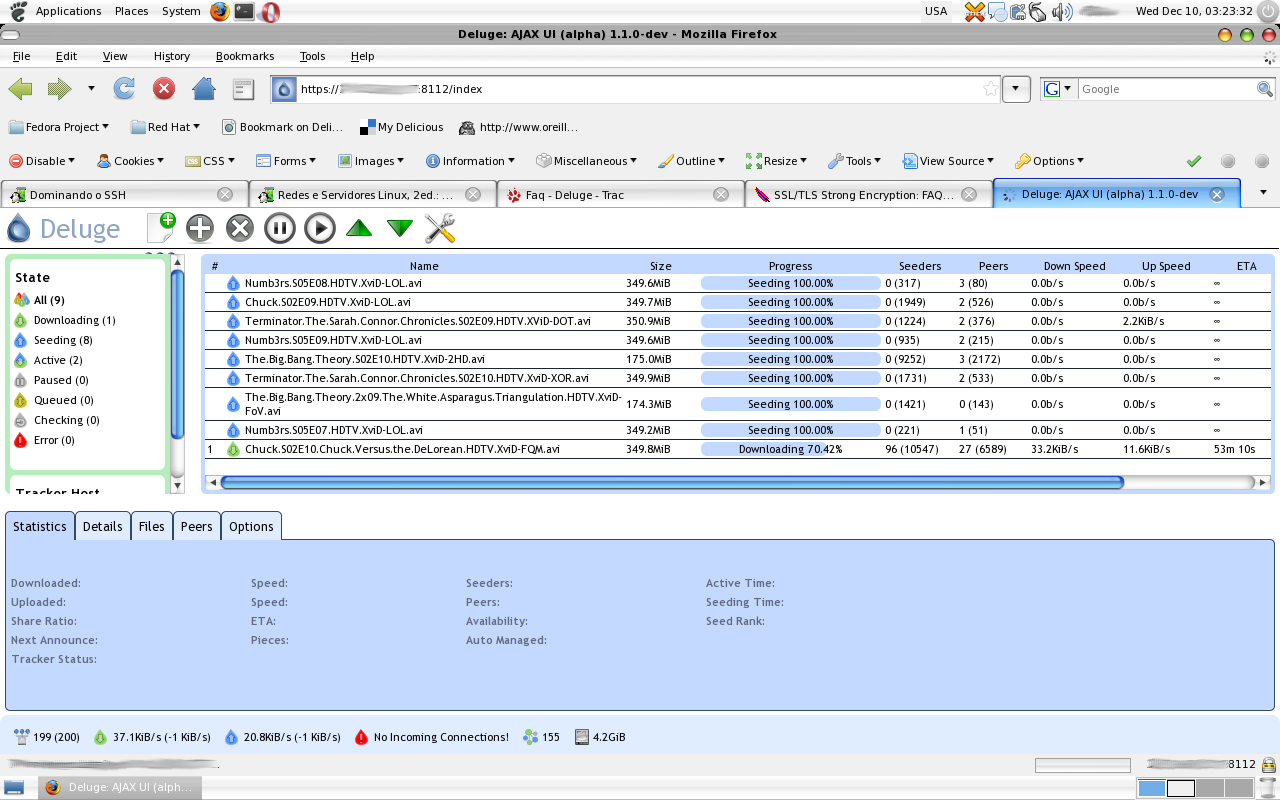1280x800 pixels.
Task: Open the Applications menu in GNOME panel
Action: coord(68,11)
